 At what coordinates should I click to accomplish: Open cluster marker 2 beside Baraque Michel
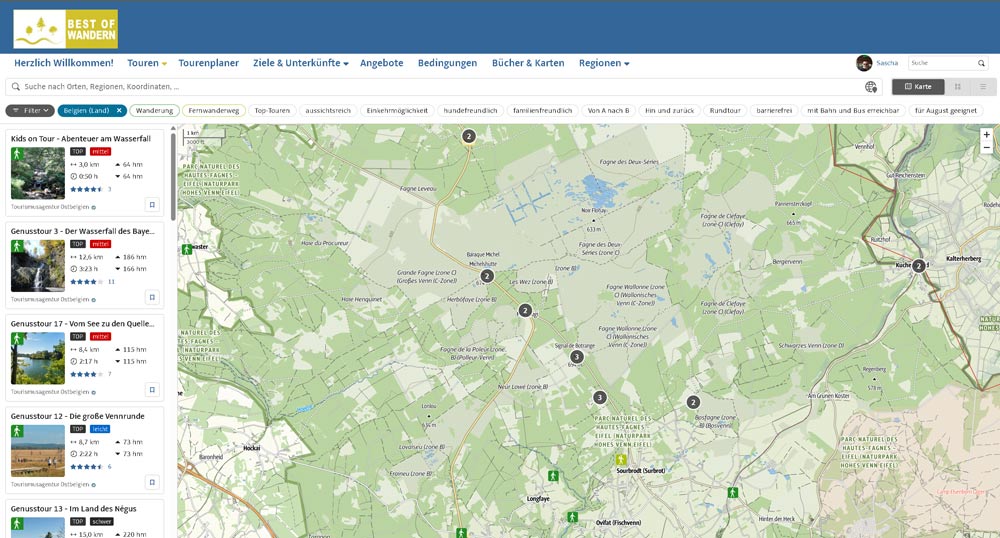pyautogui.click(x=487, y=276)
